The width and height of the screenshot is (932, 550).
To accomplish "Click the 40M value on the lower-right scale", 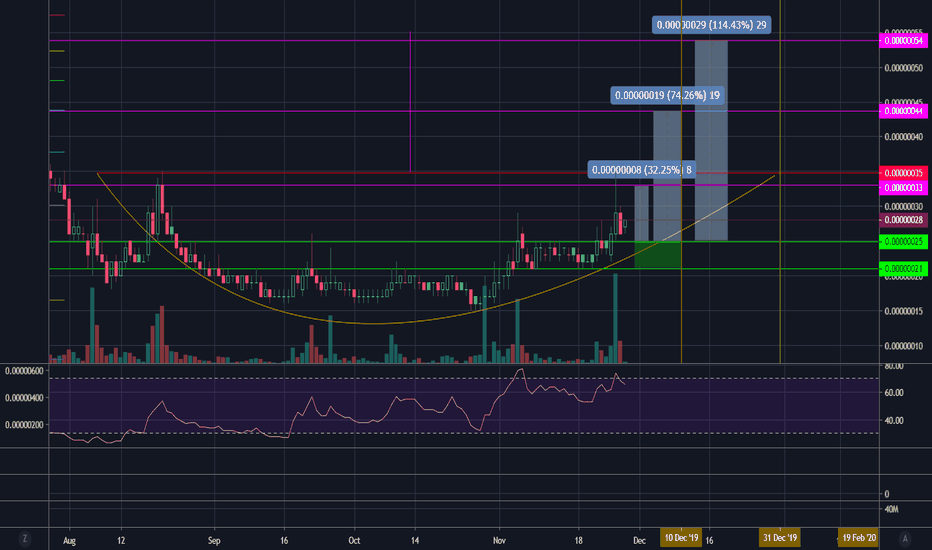I will (891, 509).
